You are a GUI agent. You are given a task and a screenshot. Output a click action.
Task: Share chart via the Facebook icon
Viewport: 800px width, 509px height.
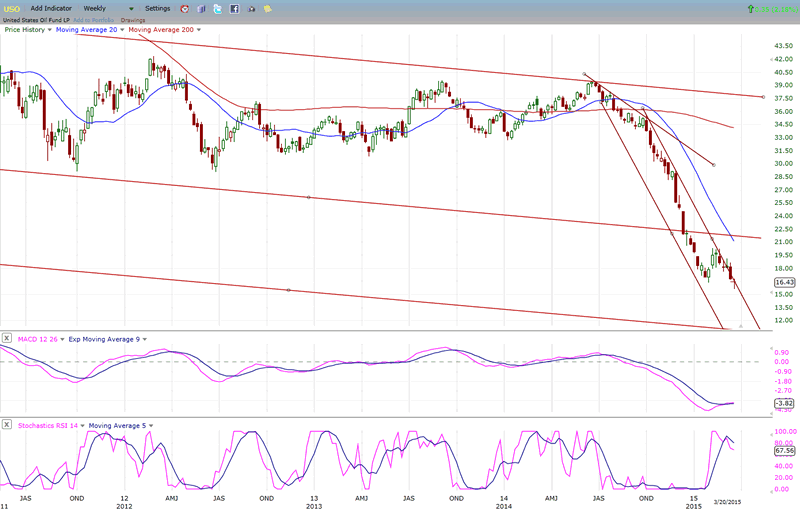point(234,8)
